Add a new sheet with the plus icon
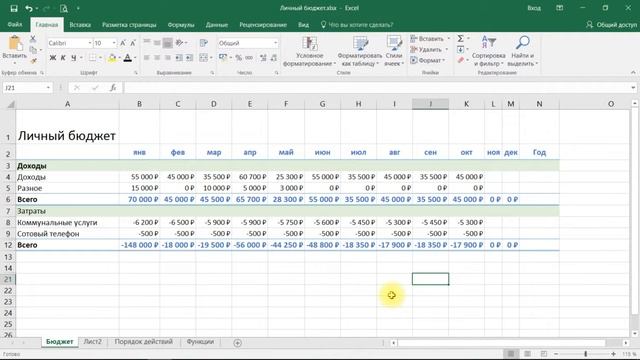Screen dimensions: 640x360 point(238,343)
